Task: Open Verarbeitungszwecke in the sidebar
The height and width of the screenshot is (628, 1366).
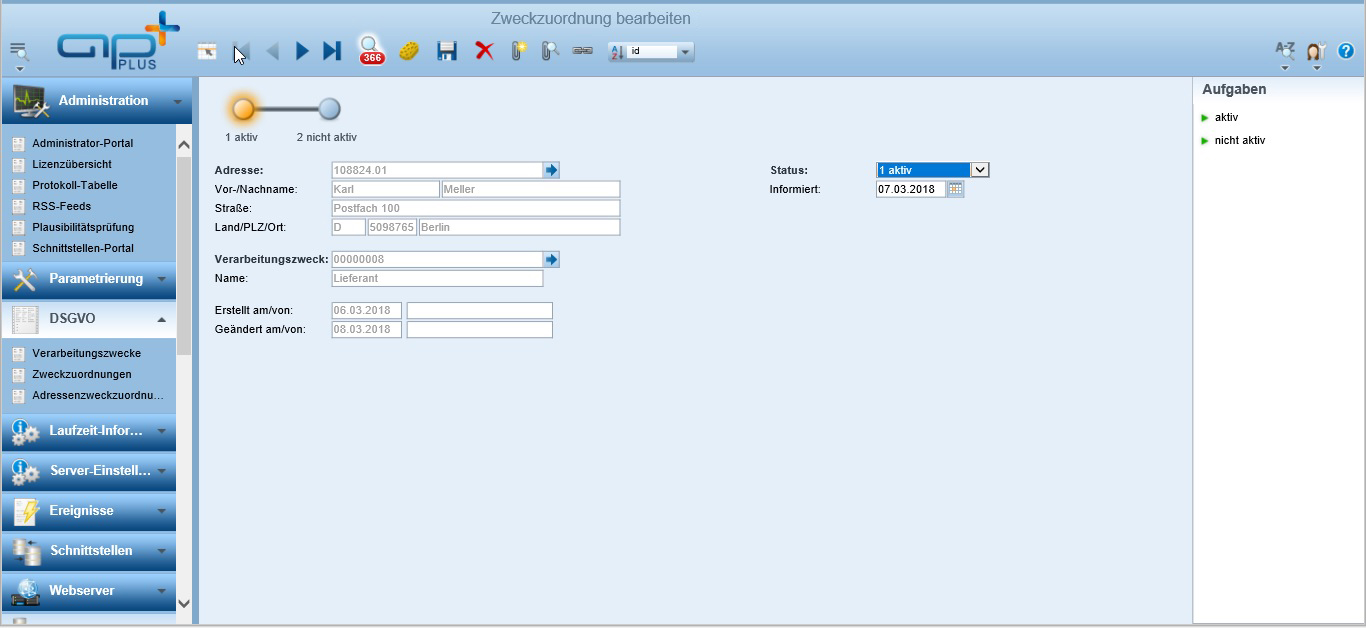Action: pyautogui.click(x=86, y=353)
